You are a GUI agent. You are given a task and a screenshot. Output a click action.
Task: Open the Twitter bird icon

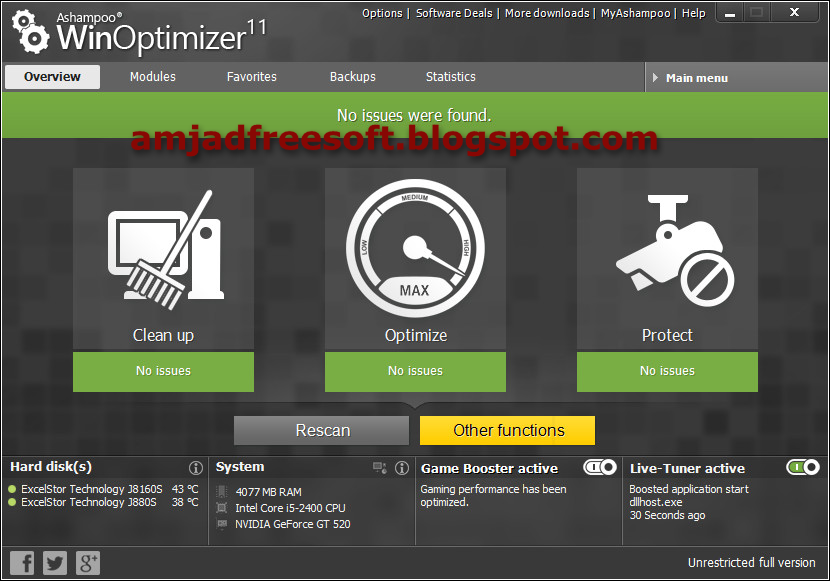[55, 562]
